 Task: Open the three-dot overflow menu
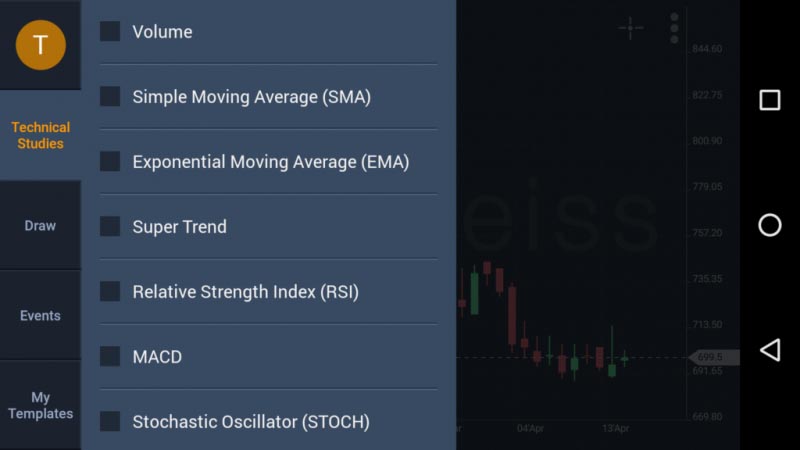pos(674,28)
